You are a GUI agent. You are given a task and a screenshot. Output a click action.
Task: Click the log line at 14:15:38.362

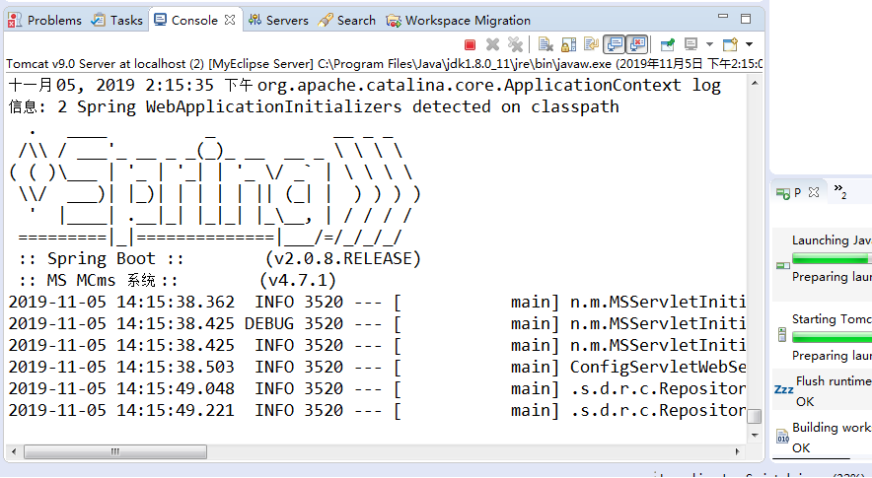(x=377, y=302)
